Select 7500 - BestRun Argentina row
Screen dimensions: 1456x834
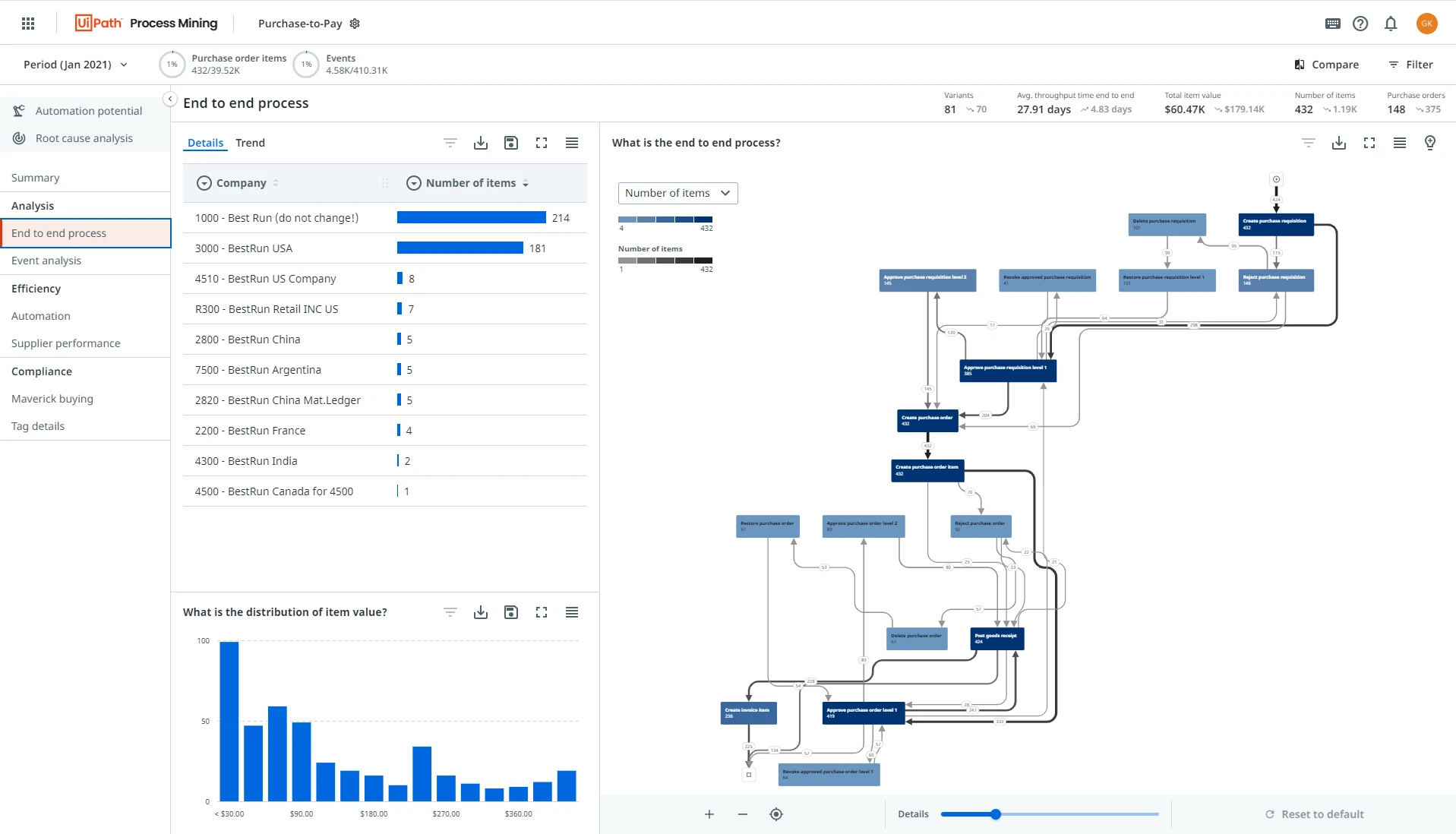(385, 370)
